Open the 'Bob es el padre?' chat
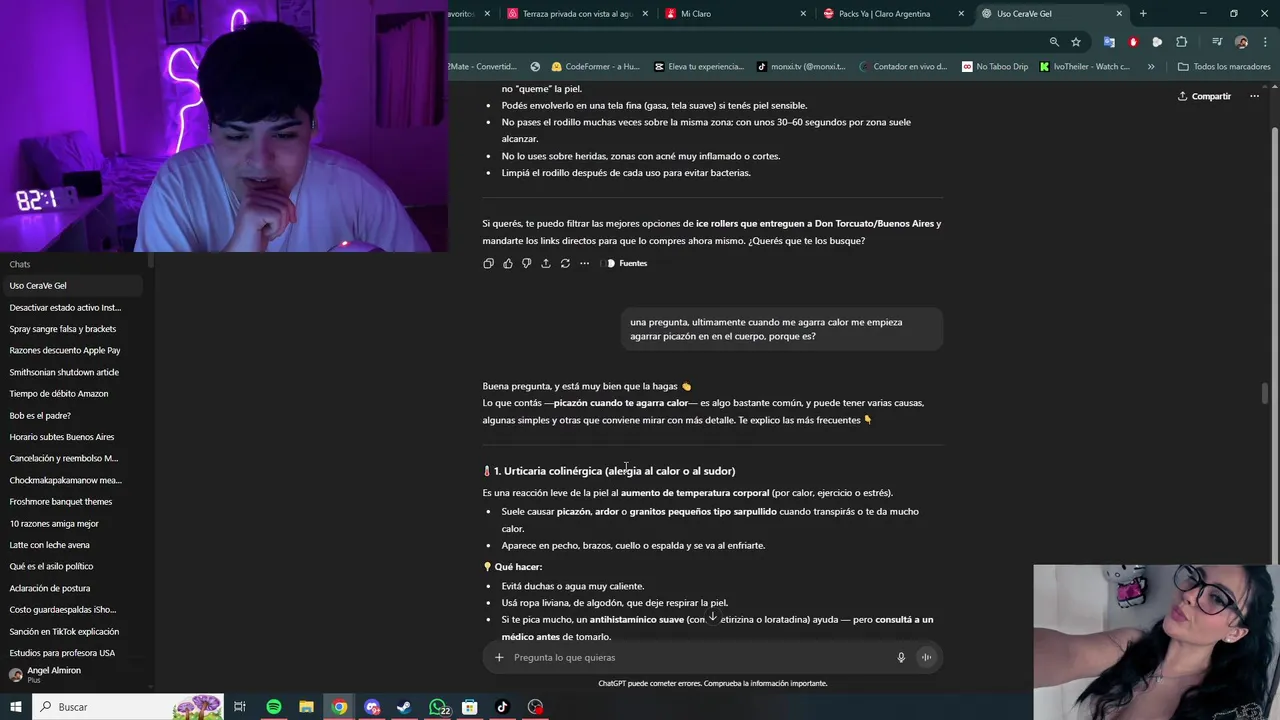The width and height of the screenshot is (1280, 720). (x=72, y=415)
